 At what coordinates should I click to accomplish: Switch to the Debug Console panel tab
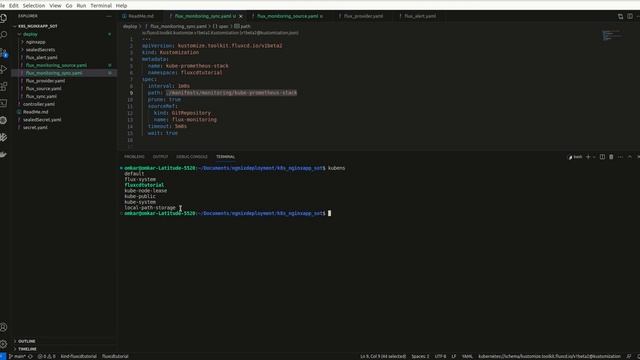click(x=192, y=157)
